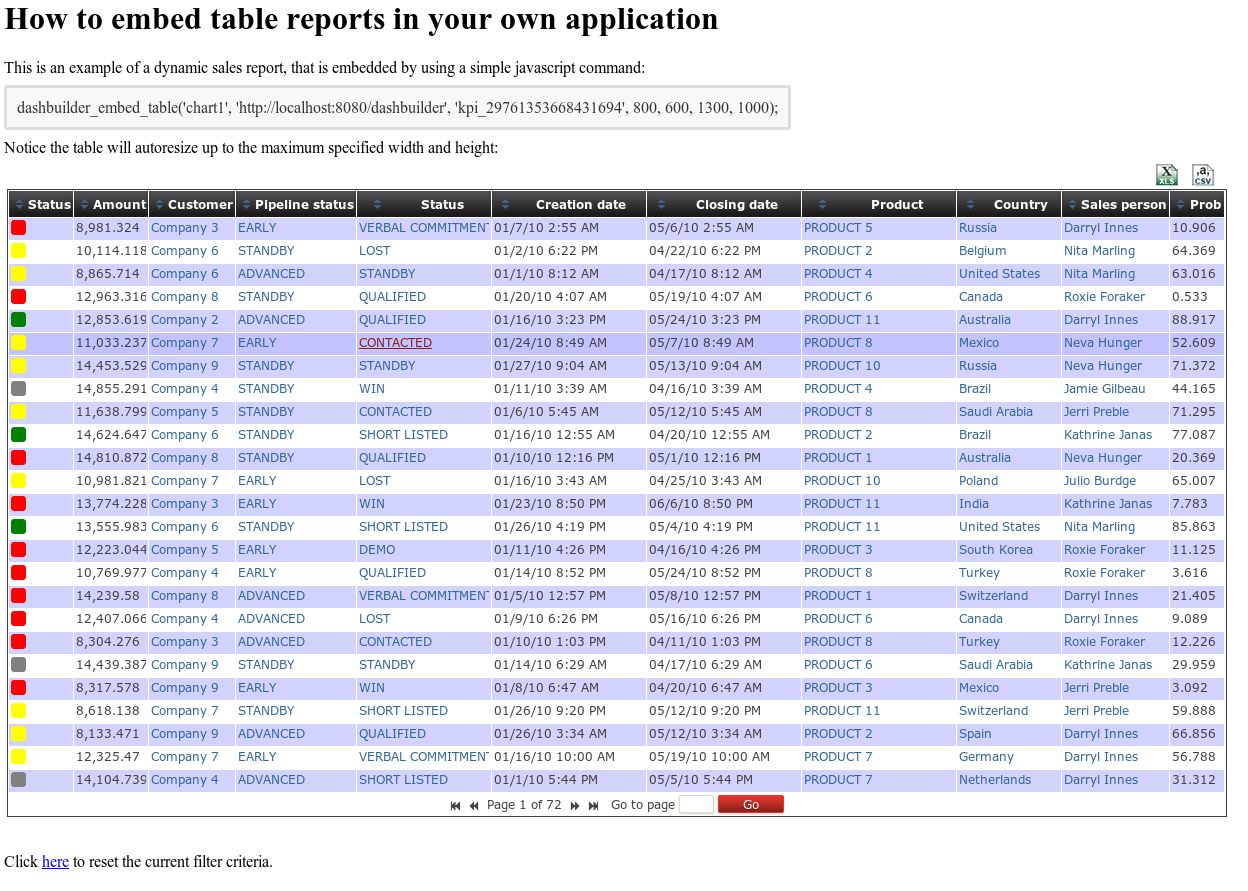Sort arrows icon on Amount column
Viewport: 1248px width, 891px height.
point(84,204)
